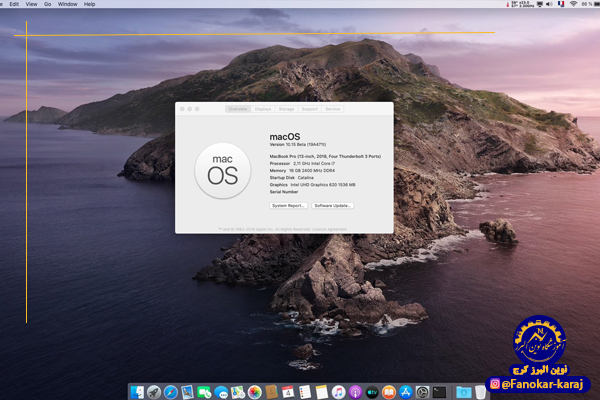Image resolution: width=600 pixels, height=400 pixels.
Task: Click the Processor info line
Action: 302,163
